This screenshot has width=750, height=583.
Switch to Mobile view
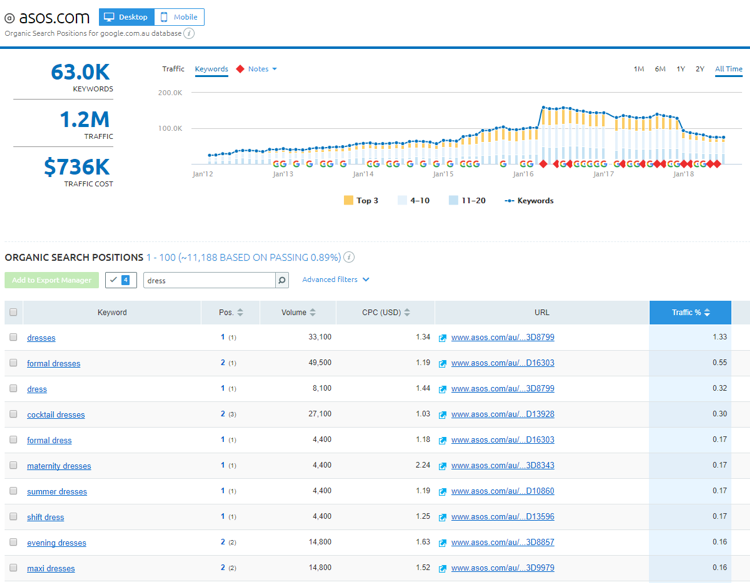point(179,17)
